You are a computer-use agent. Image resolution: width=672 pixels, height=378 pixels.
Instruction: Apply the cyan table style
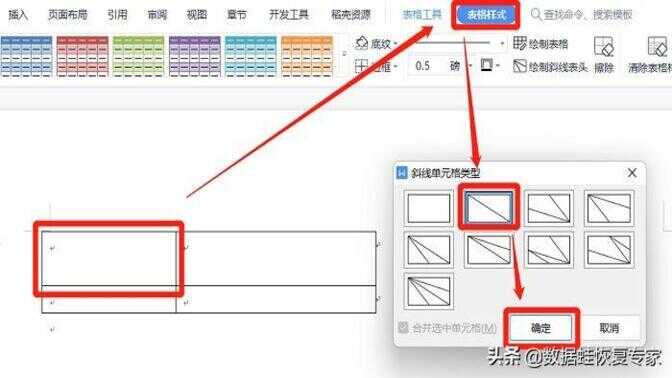251,57
